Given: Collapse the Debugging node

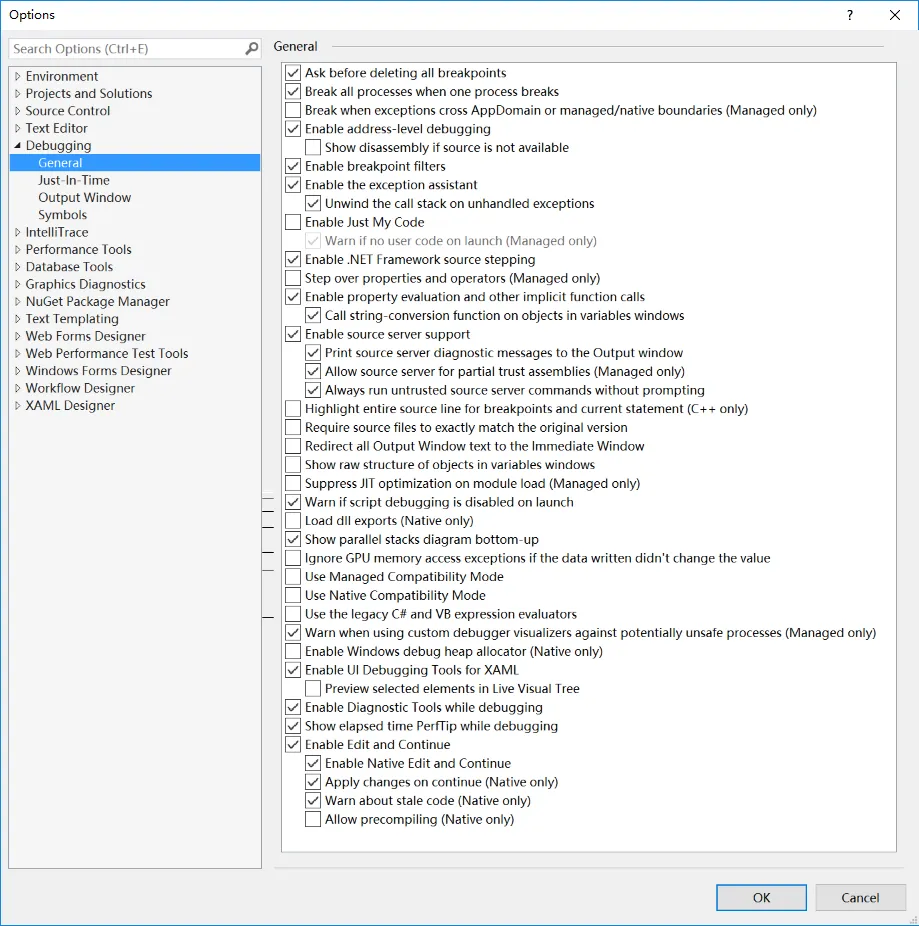Looking at the screenshot, I should 17,145.
